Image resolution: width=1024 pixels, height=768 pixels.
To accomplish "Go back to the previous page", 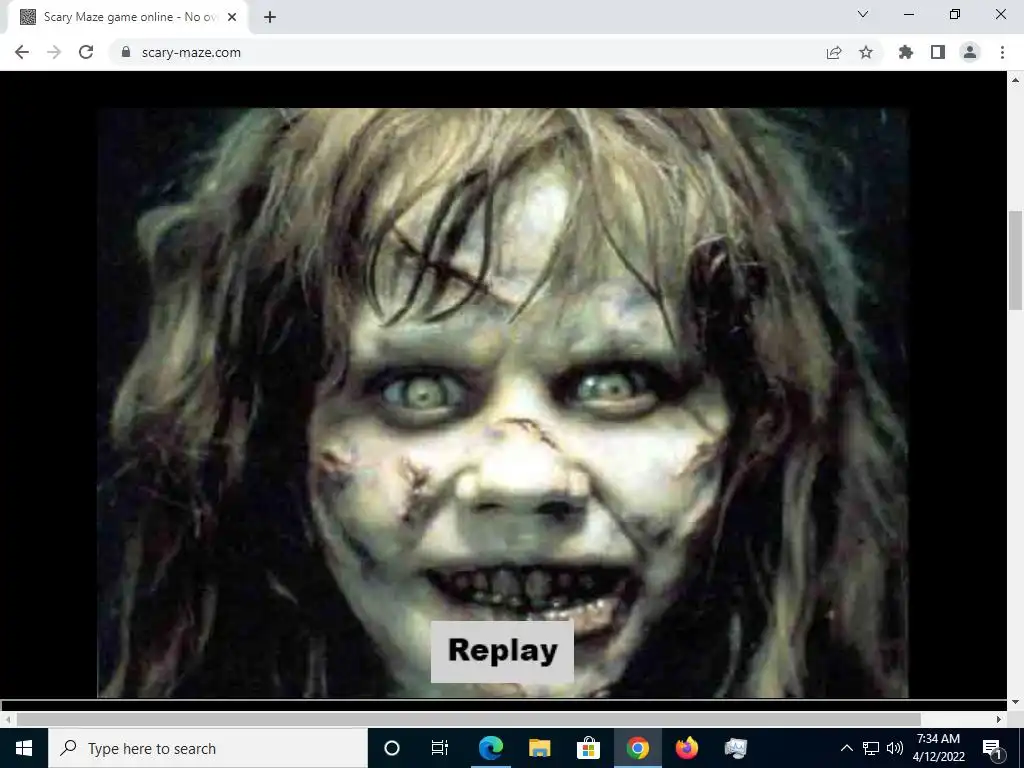I will coord(22,52).
